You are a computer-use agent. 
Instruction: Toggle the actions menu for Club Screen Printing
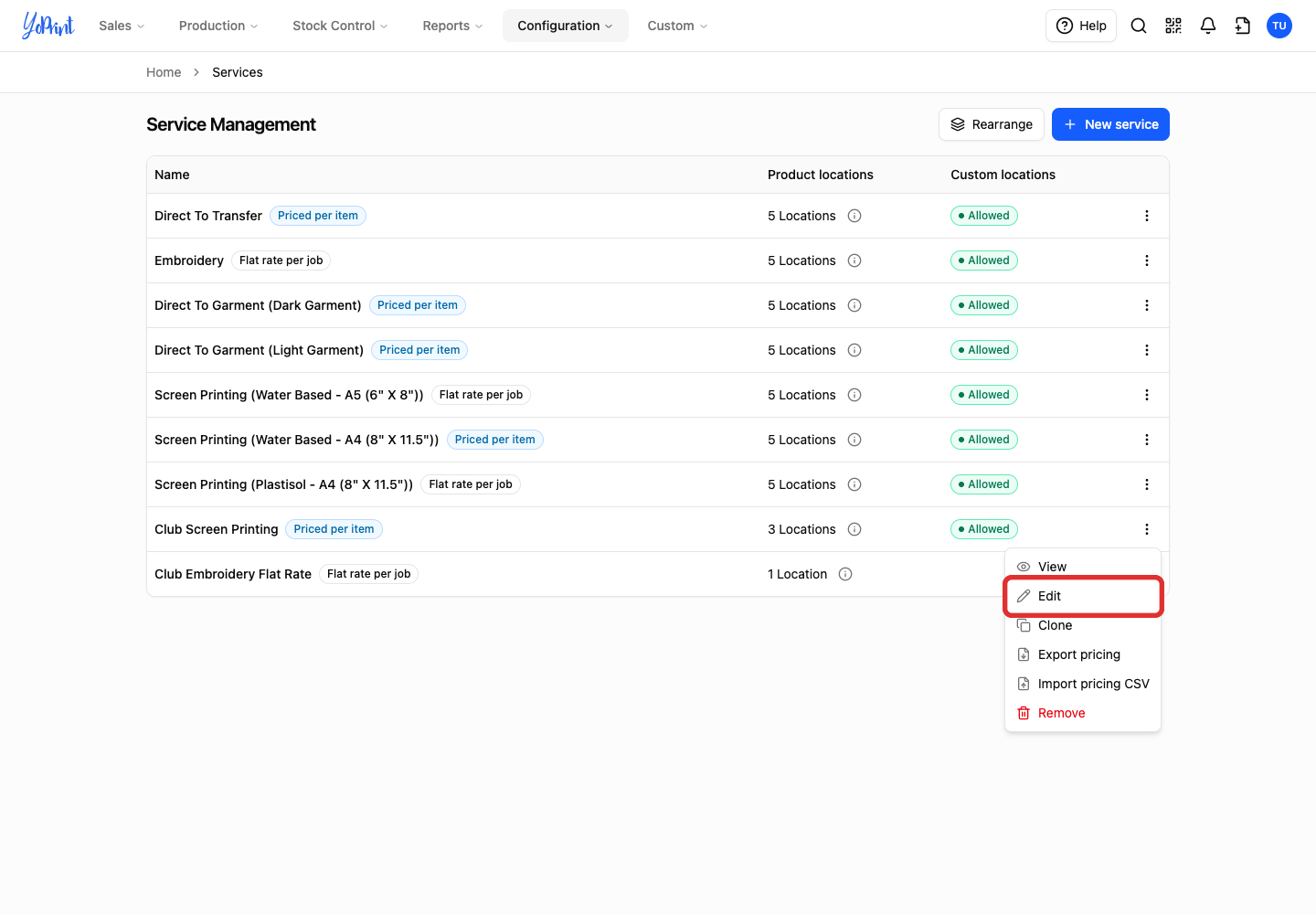1147,529
